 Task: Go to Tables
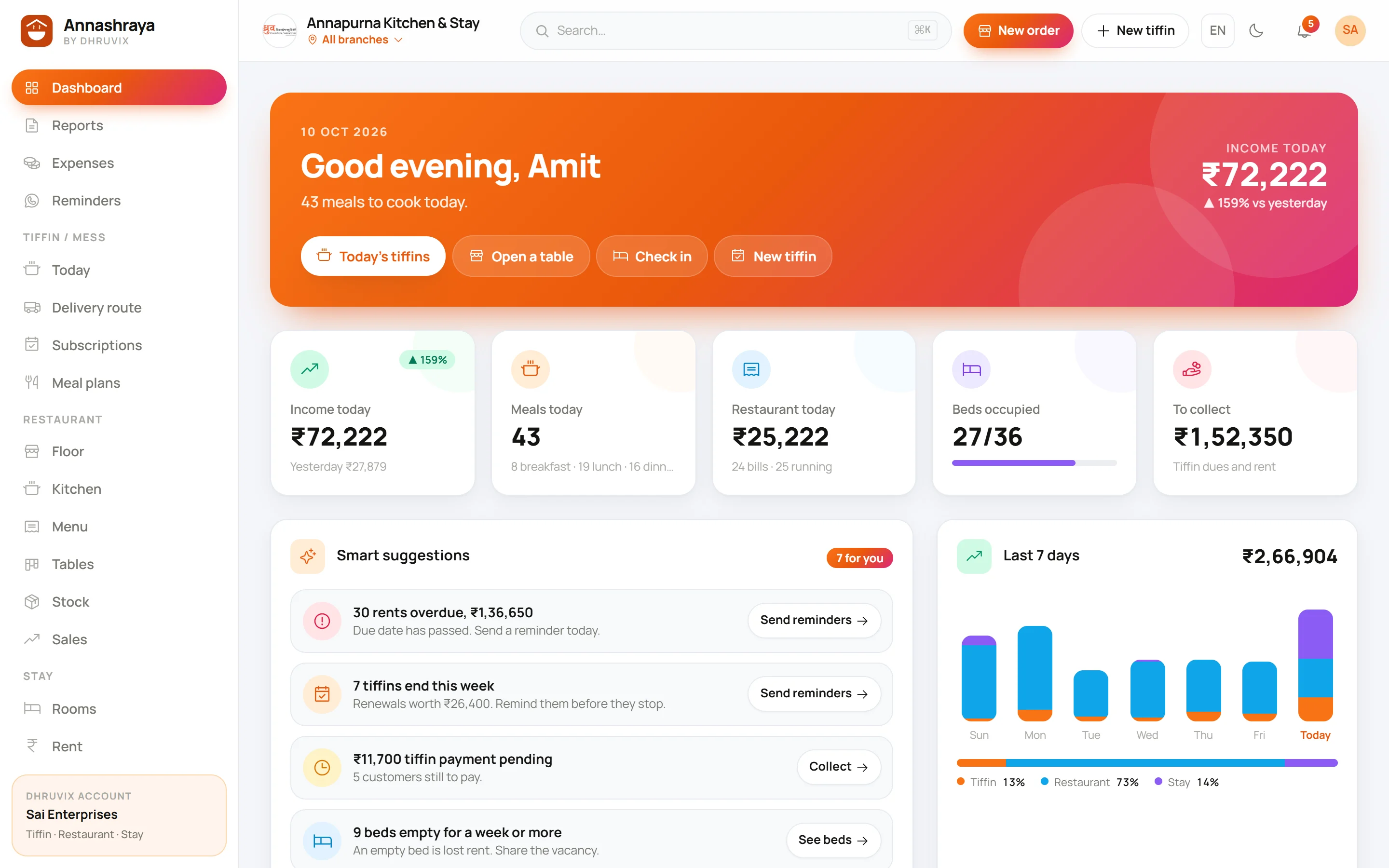[x=119, y=564]
